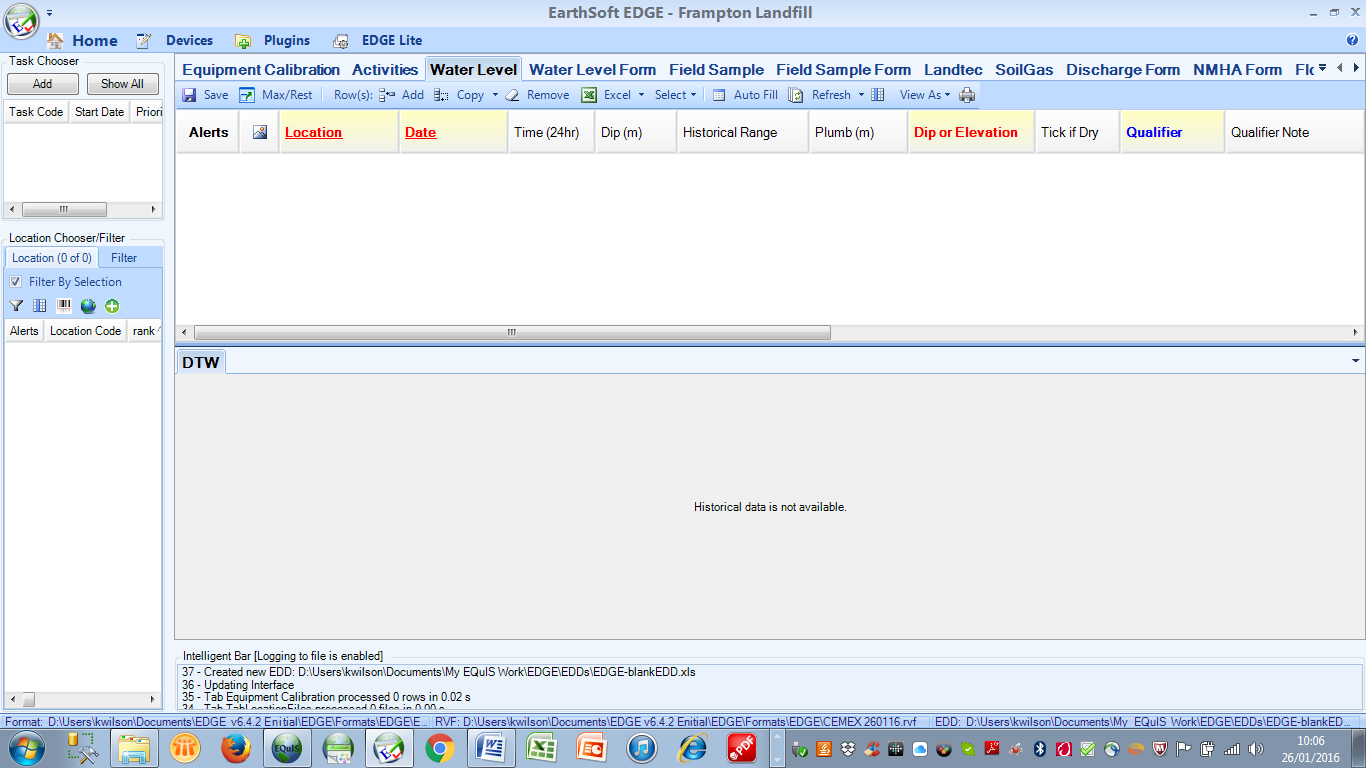The image size is (1366, 768).
Task: Click the barcode scan icon
Action: click(x=64, y=306)
